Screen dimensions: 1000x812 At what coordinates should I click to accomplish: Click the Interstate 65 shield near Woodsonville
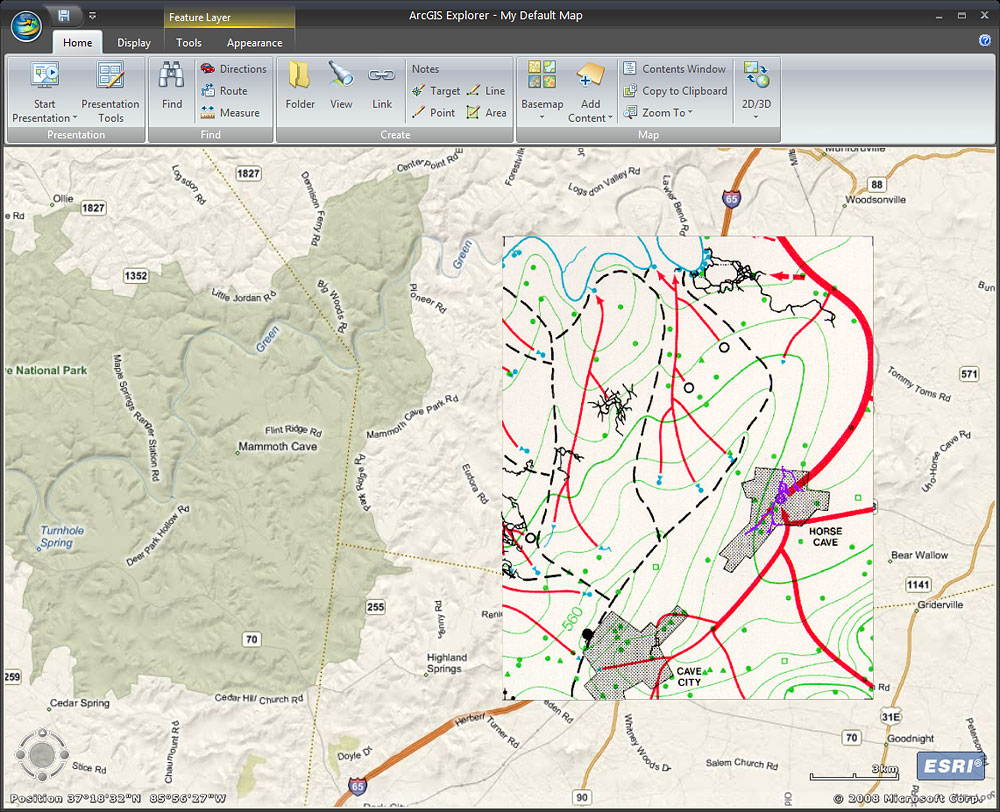[x=731, y=198]
